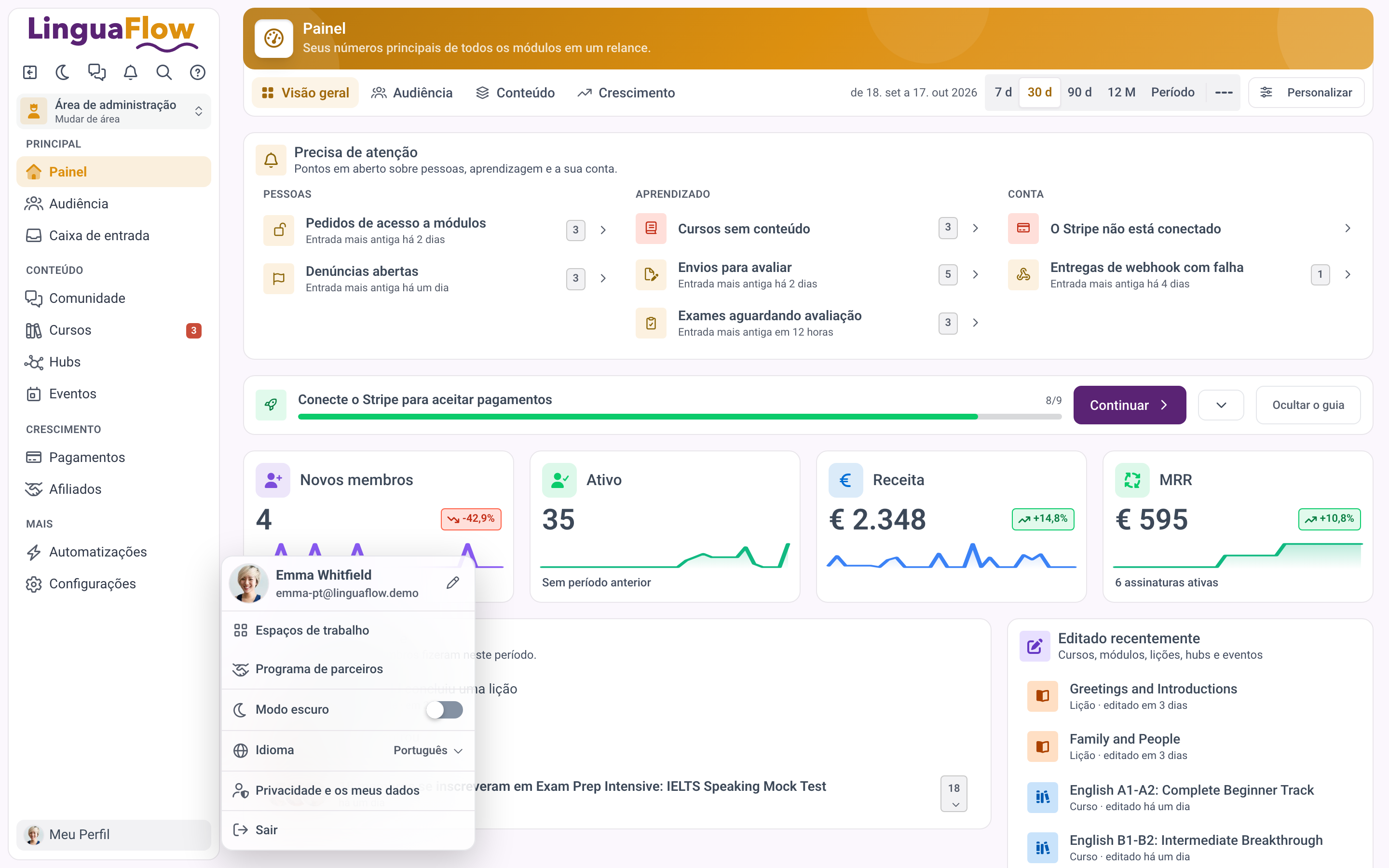This screenshot has width=1389, height=868.
Task: Click the Precisa de atenção bell icon
Action: click(x=271, y=160)
